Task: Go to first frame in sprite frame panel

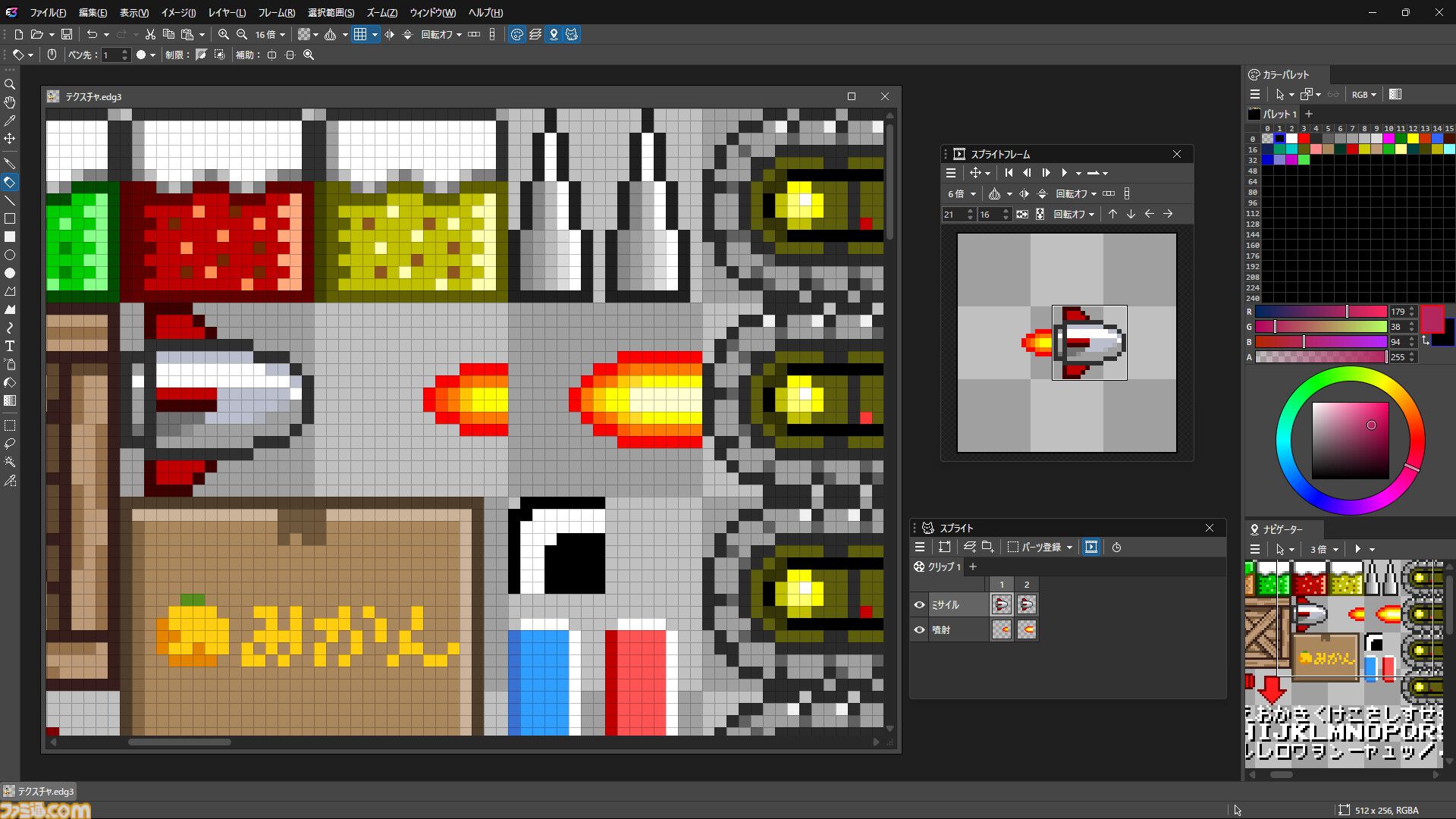Action: pyautogui.click(x=1009, y=173)
